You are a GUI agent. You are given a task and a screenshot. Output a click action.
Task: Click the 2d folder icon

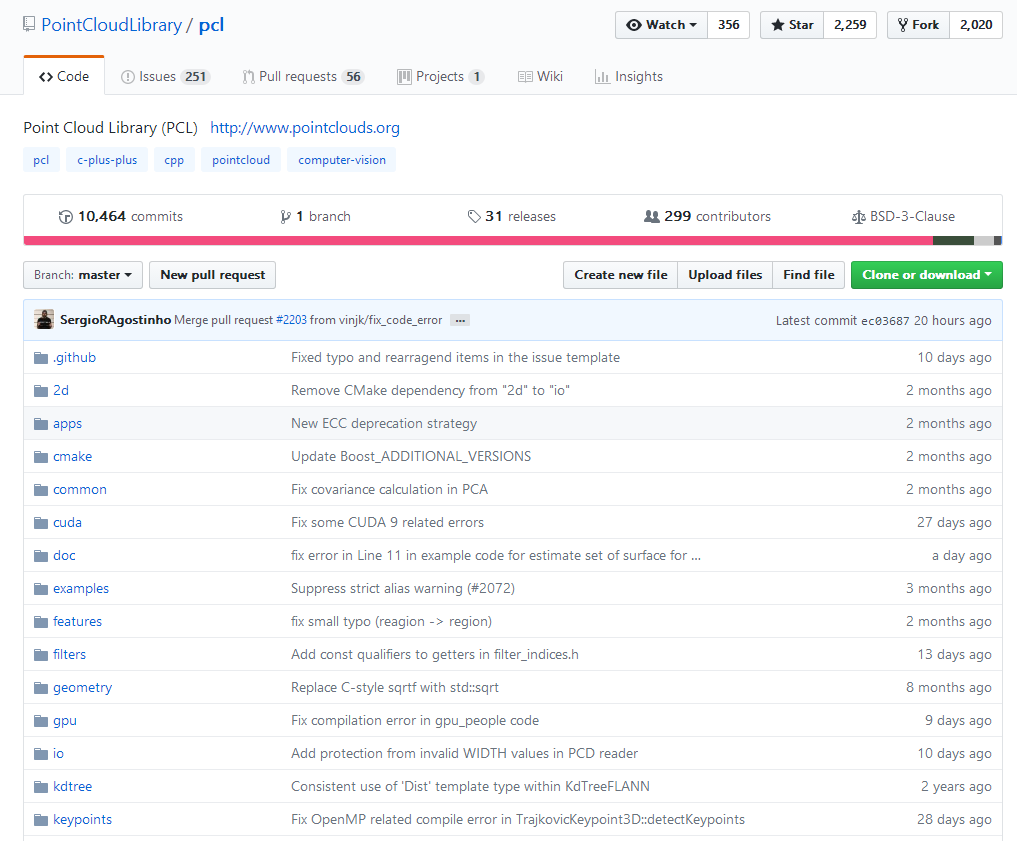click(x=41, y=391)
